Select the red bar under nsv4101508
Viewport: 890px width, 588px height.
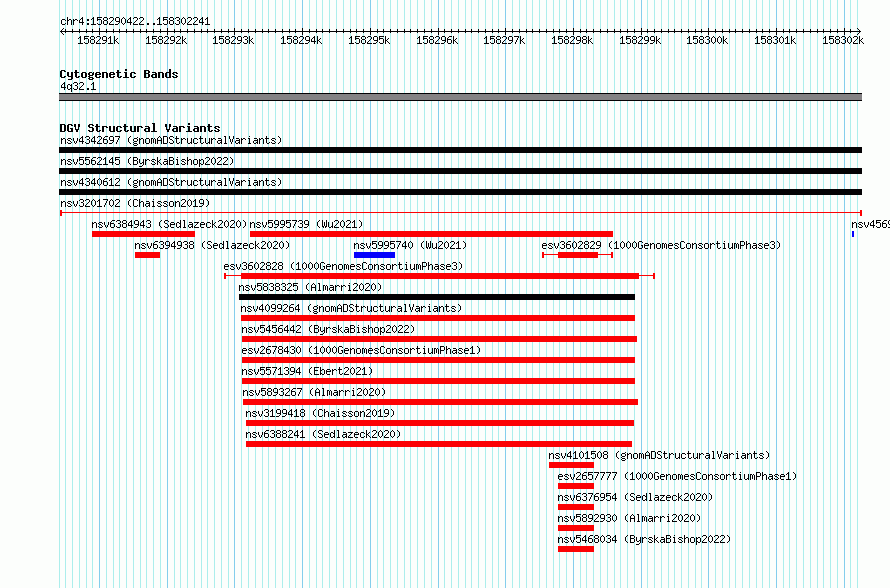pyautogui.click(x=572, y=465)
